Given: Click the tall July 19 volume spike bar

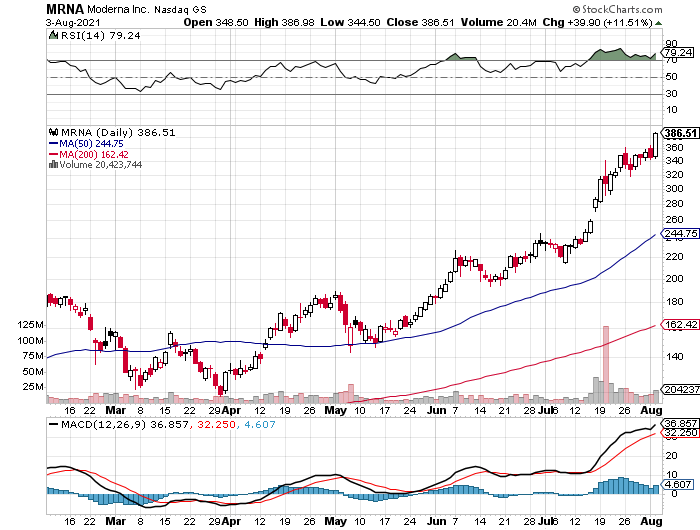Looking at the screenshot, I should pos(606,364).
